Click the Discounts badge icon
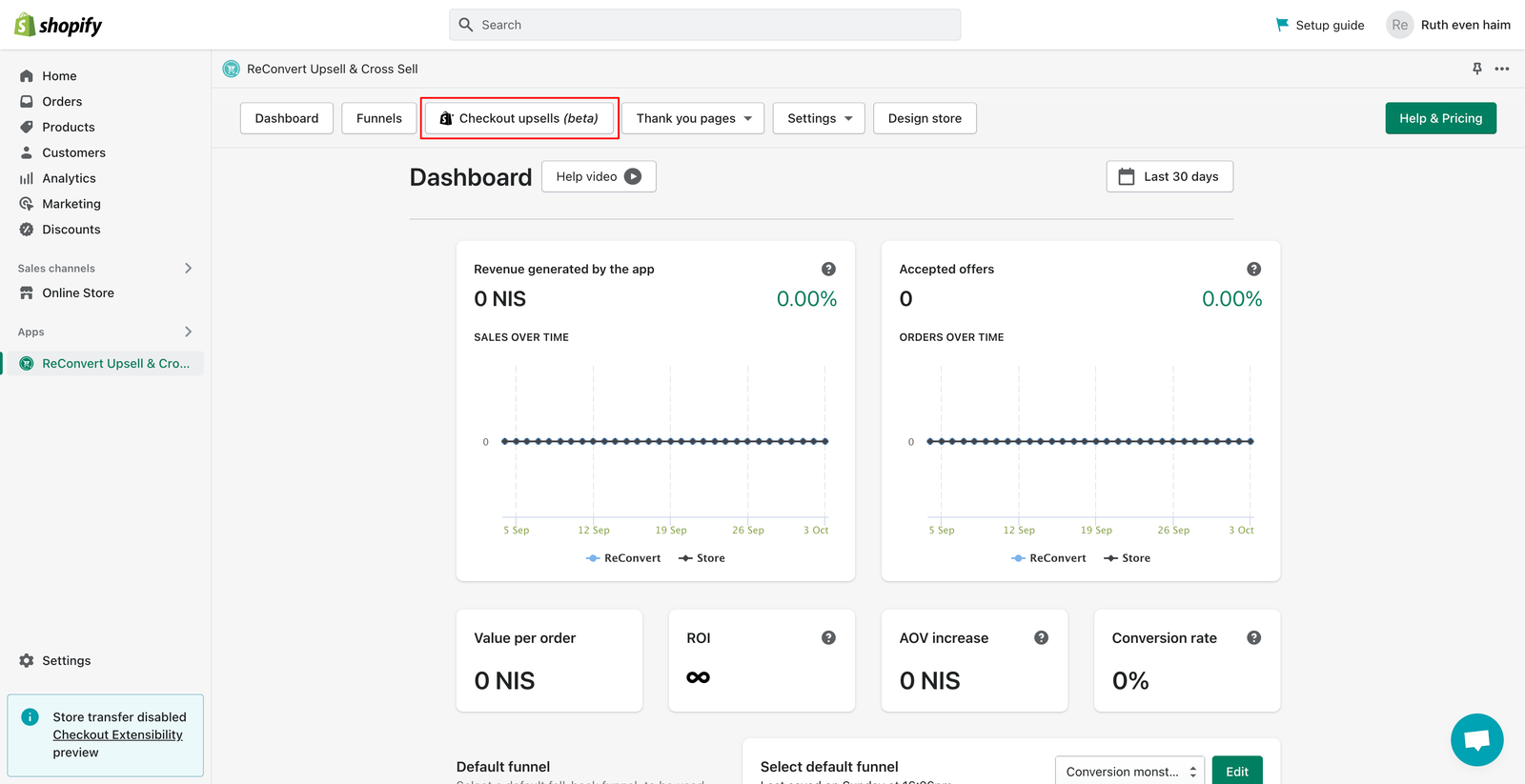 [27, 231]
